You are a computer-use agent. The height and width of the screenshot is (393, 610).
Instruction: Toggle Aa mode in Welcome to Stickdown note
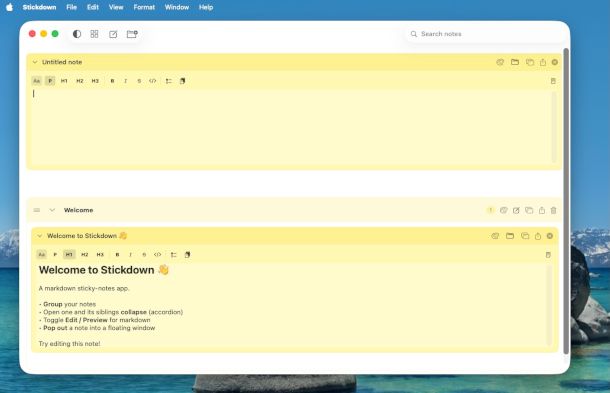coord(42,254)
